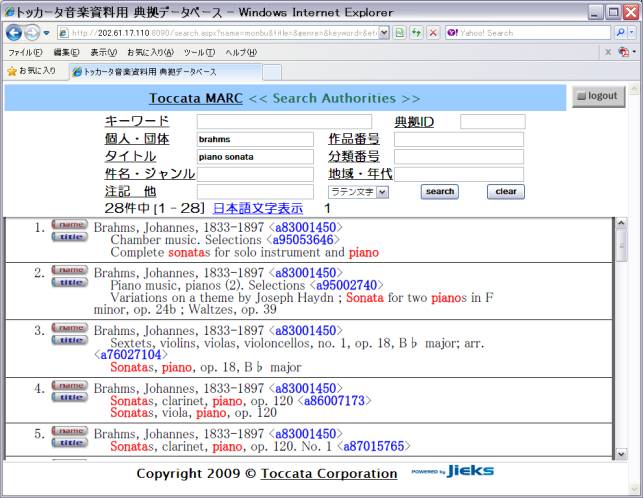The width and height of the screenshot is (643, 498).
Task: Click the title button in result 4
Action: [x=69, y=397]
